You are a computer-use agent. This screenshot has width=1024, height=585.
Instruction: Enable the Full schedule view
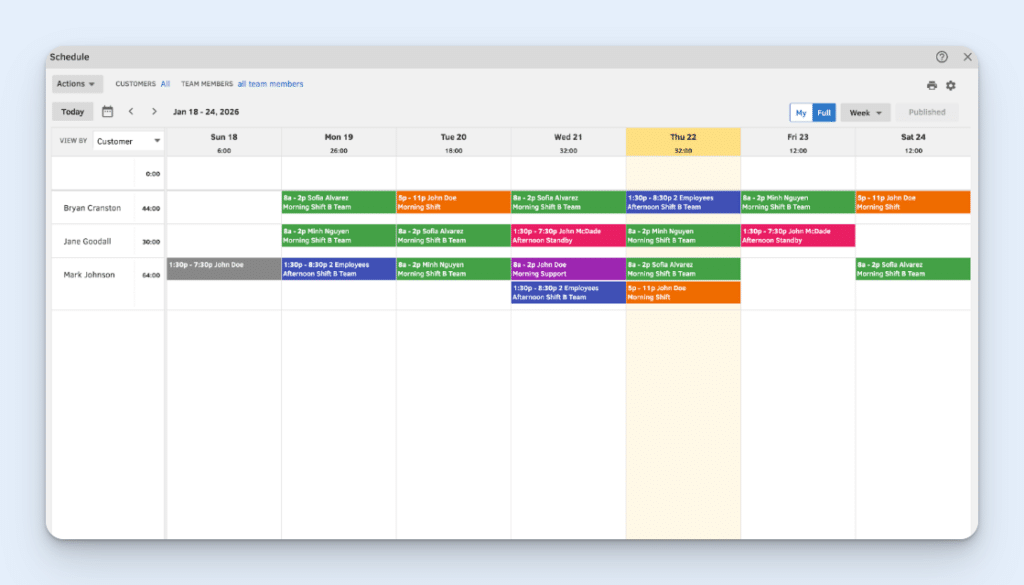coord(825,112)
